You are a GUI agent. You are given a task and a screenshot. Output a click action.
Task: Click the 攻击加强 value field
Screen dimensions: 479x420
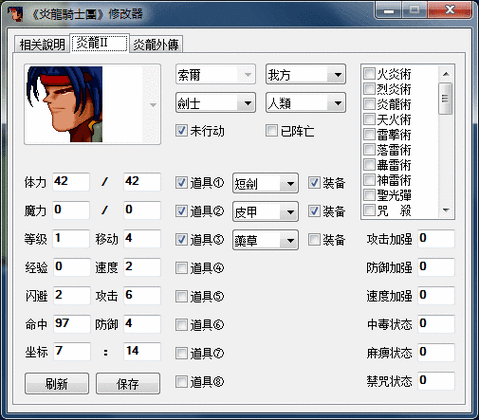tap(436, 238)
